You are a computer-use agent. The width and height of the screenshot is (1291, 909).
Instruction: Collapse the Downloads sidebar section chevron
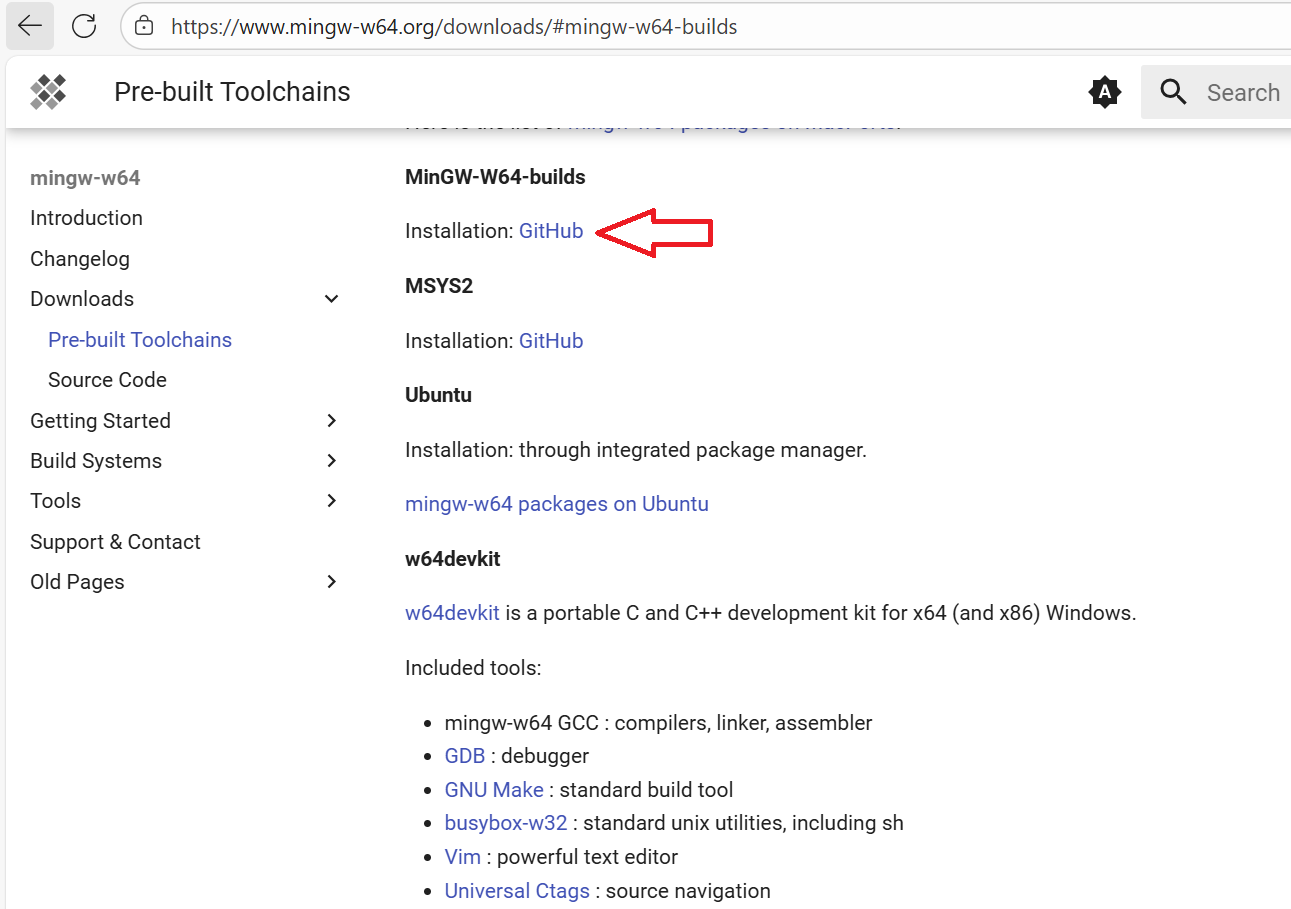(332, 299)
